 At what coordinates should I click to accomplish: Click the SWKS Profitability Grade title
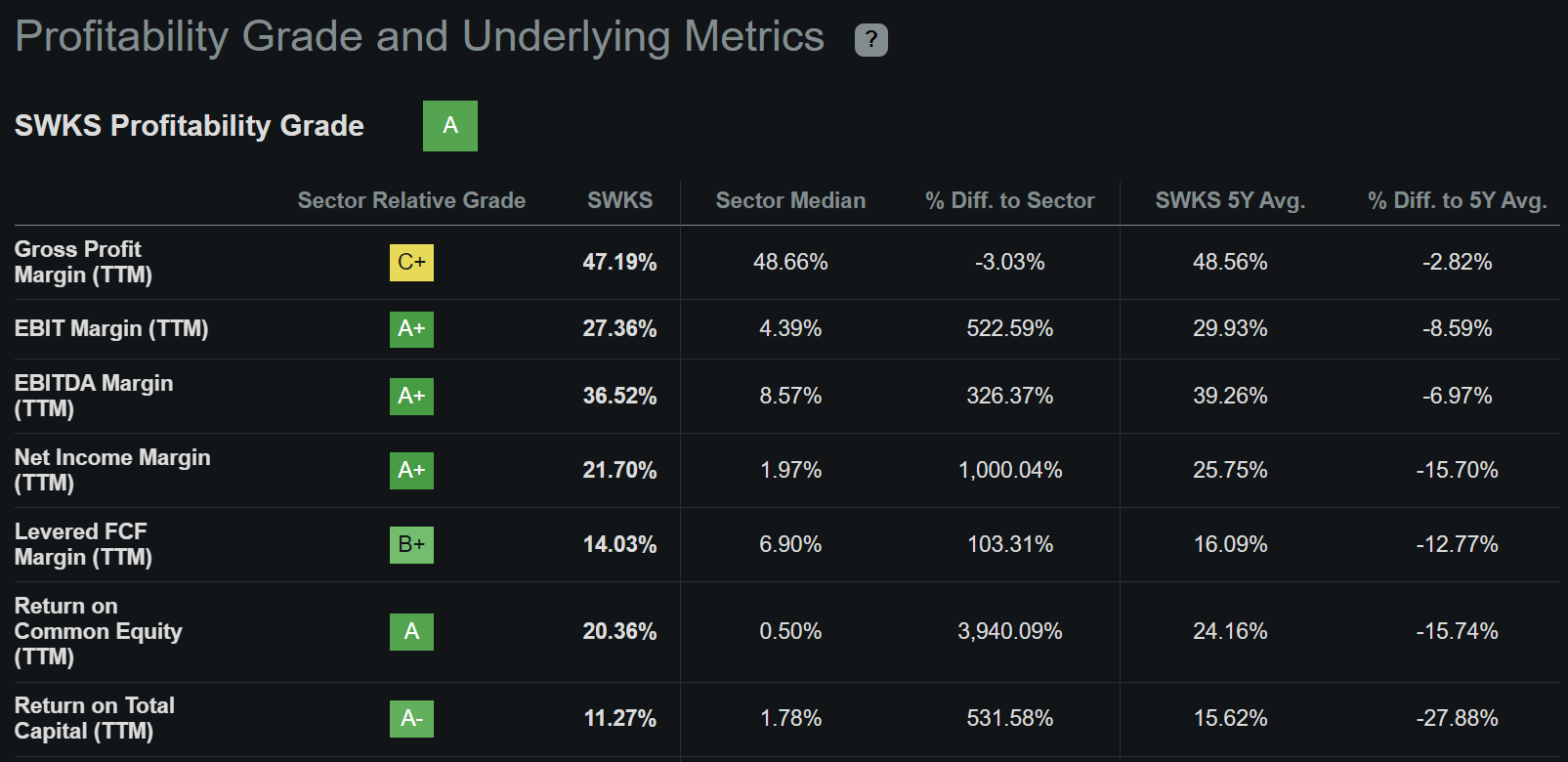(189, 126)
